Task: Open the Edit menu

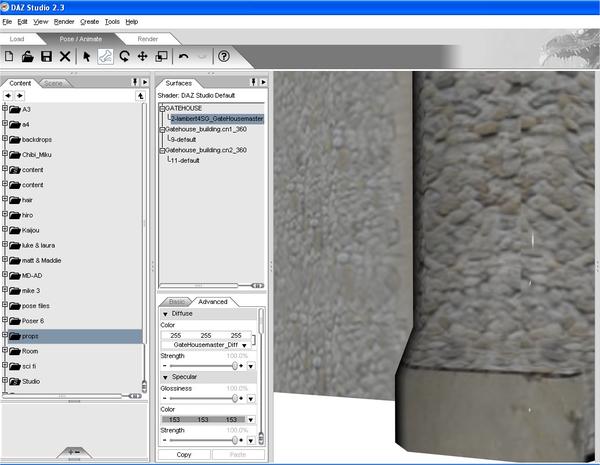Action: click(x=22, y=22)
